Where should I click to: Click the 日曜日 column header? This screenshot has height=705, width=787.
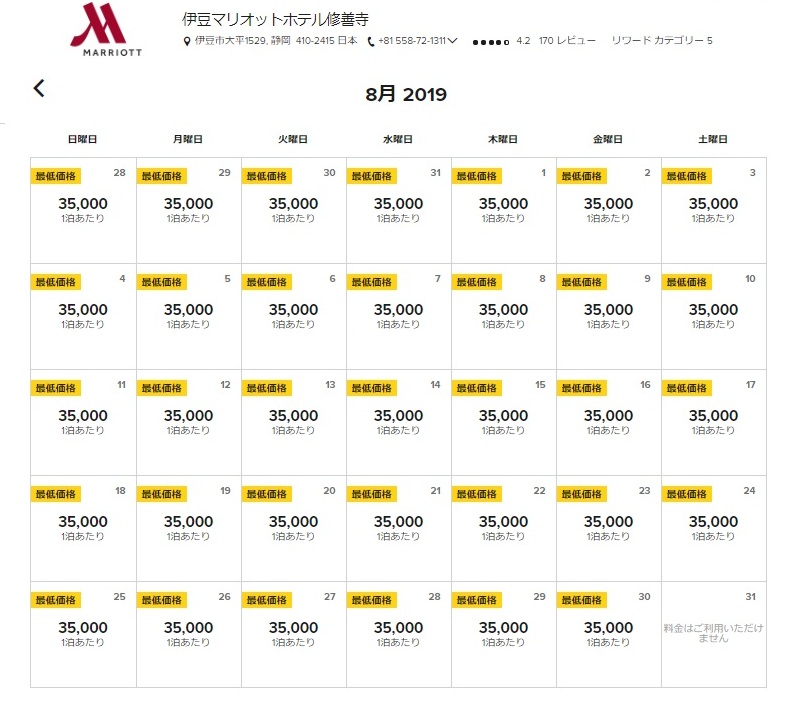pos(82,139)
